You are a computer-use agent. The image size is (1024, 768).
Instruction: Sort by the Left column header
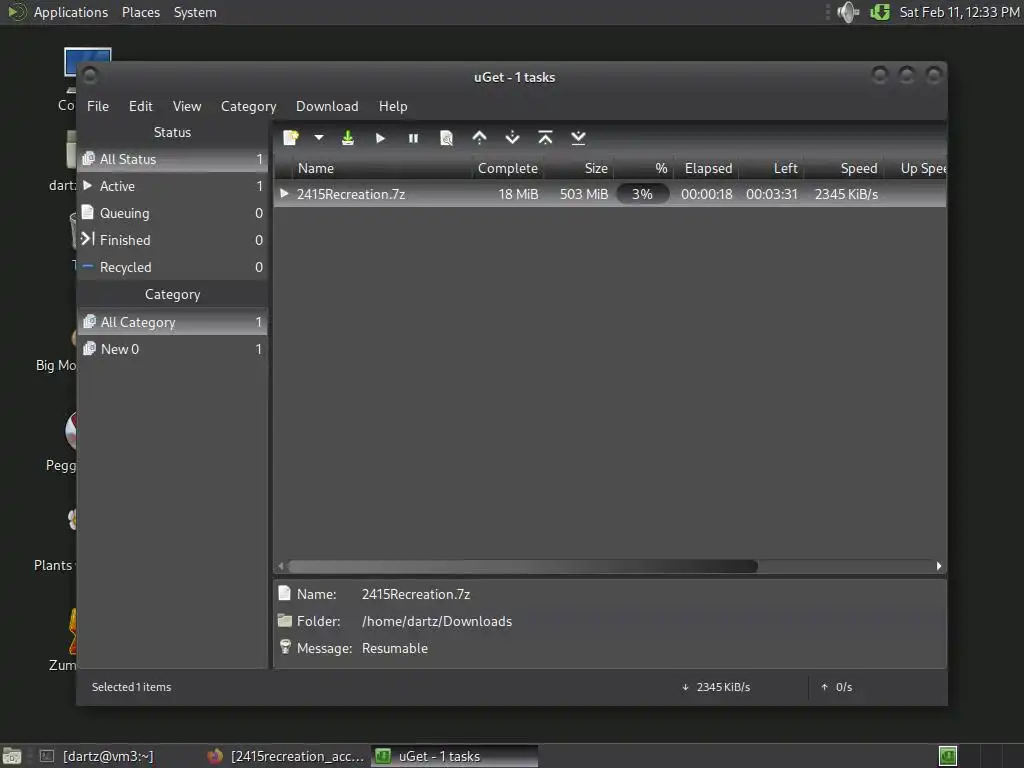[771, 168]
